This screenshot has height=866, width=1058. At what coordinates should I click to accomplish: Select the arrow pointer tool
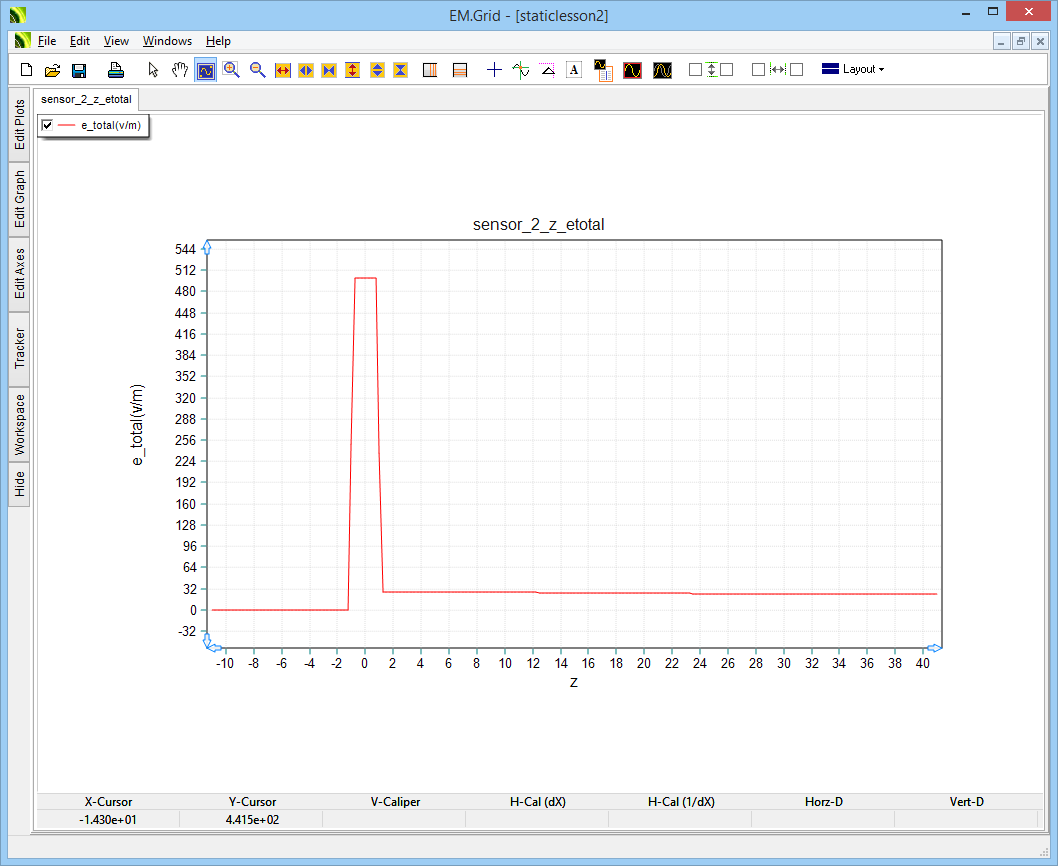coord(153,70)
